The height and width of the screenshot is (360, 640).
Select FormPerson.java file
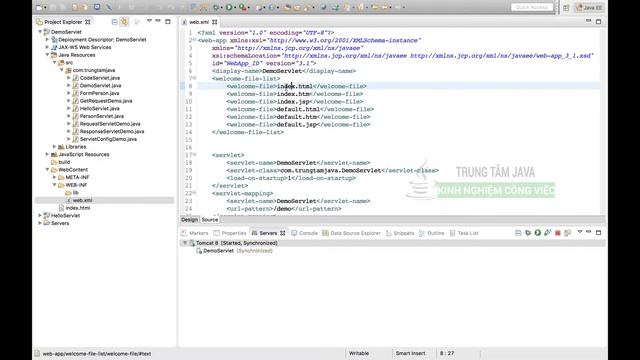pyautogui.click(x=100, y=93)
